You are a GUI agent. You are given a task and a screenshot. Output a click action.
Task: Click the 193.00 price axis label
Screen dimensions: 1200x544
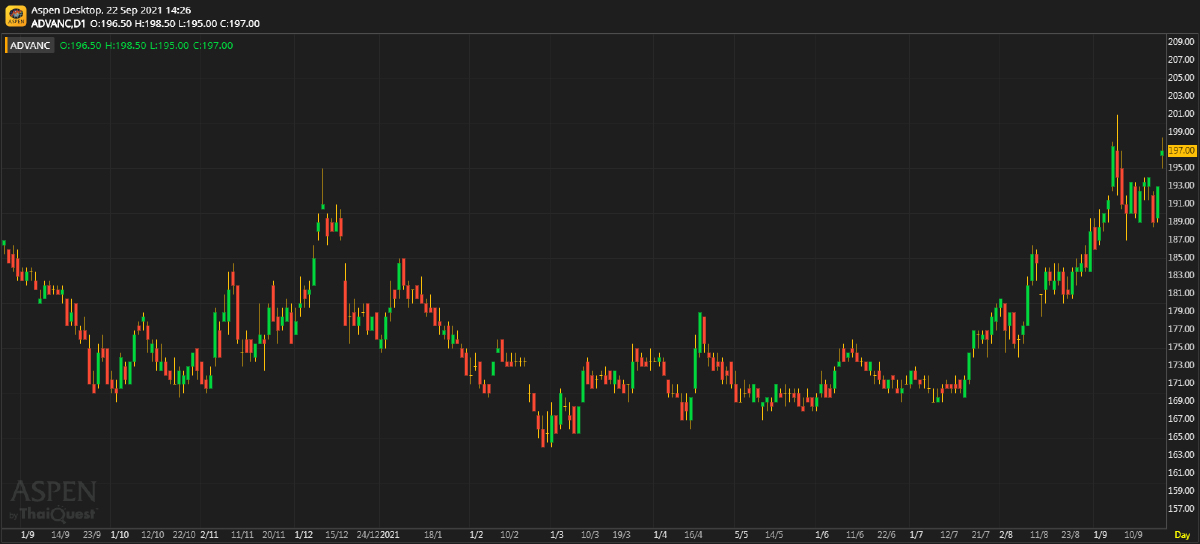pyautogui.click(x=1182, y=185)
